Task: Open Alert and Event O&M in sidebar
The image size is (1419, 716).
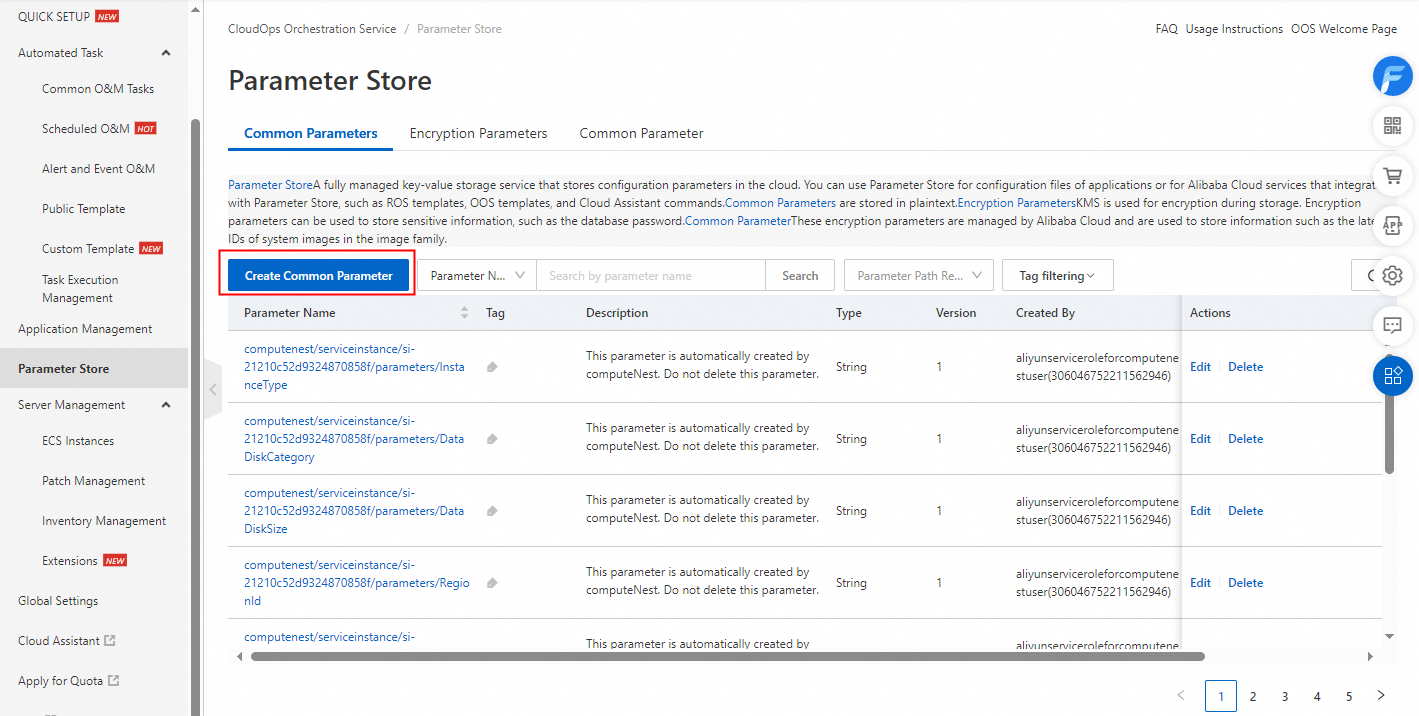Action: (98, 169)
